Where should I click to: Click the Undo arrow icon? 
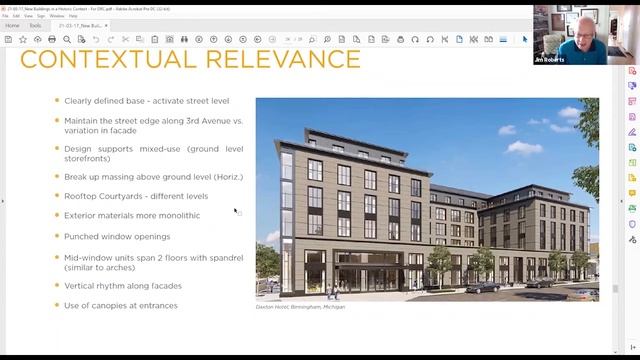coord(96,39)
